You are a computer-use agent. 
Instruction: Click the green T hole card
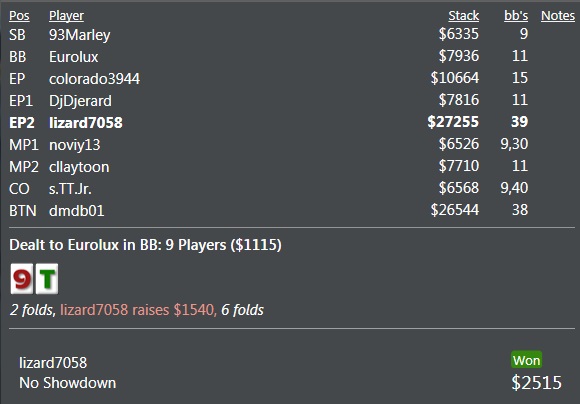pos(47,279)
